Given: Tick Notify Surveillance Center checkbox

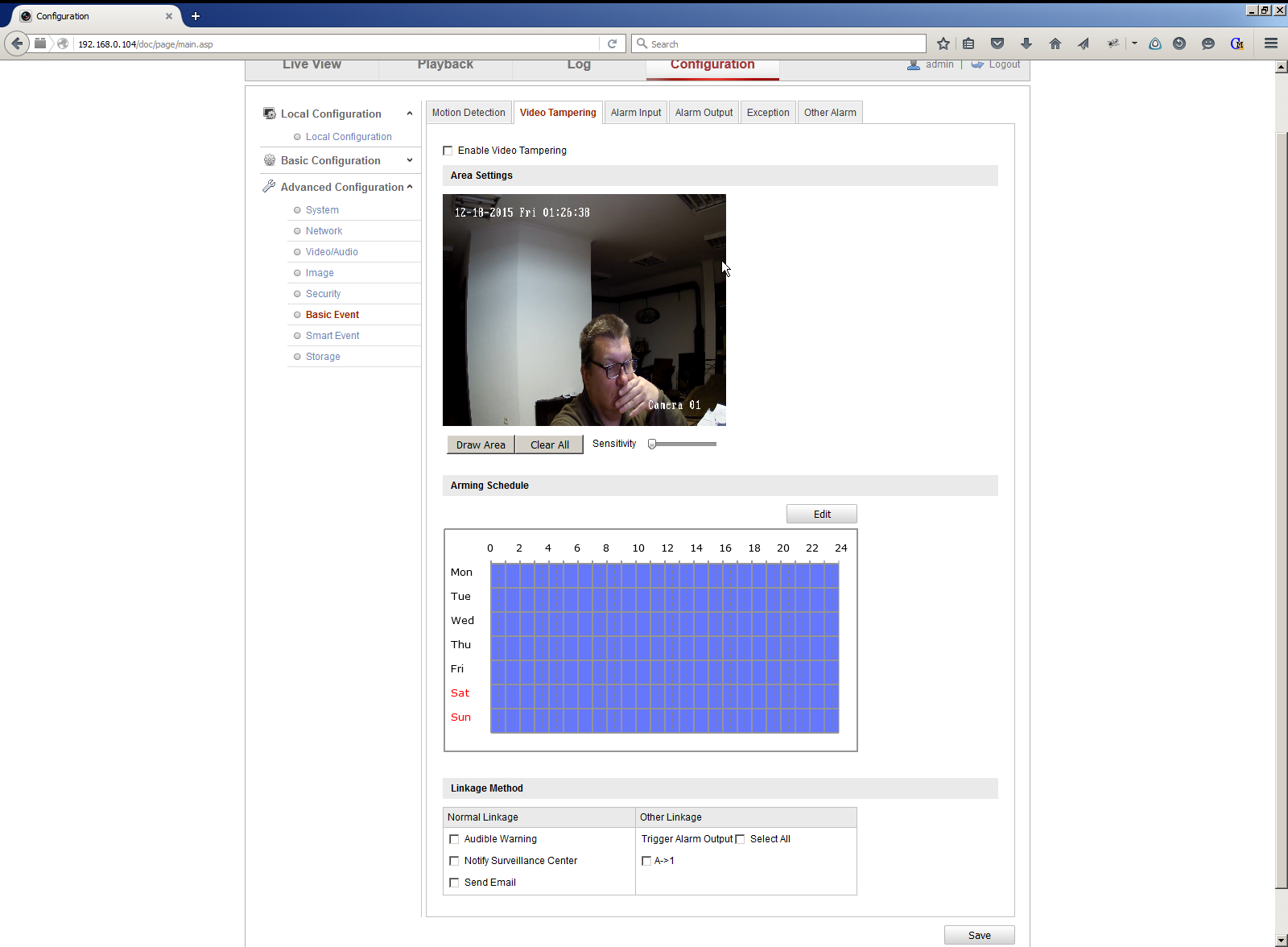Looking at the screenshot, I should click(x=454, y=861).
